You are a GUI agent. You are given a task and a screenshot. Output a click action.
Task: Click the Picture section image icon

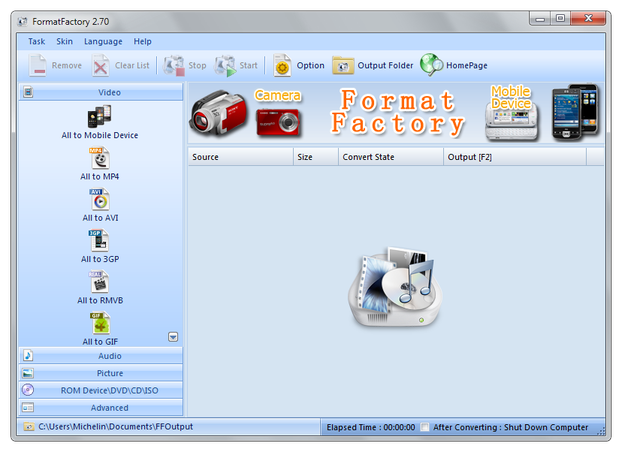click(28, 373)
